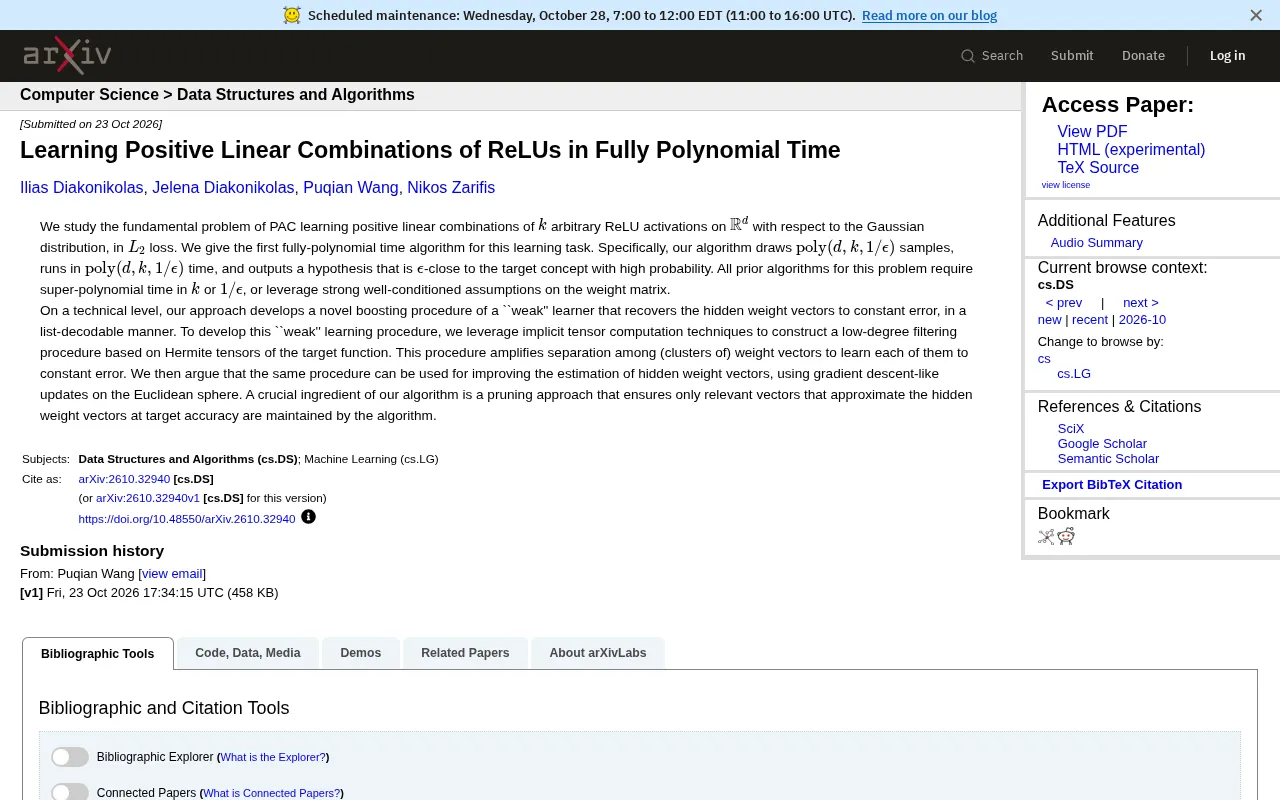Viewport: 1280px width, 800px height.
Task: Open Related Papers tab
Action: click(465, 653)
